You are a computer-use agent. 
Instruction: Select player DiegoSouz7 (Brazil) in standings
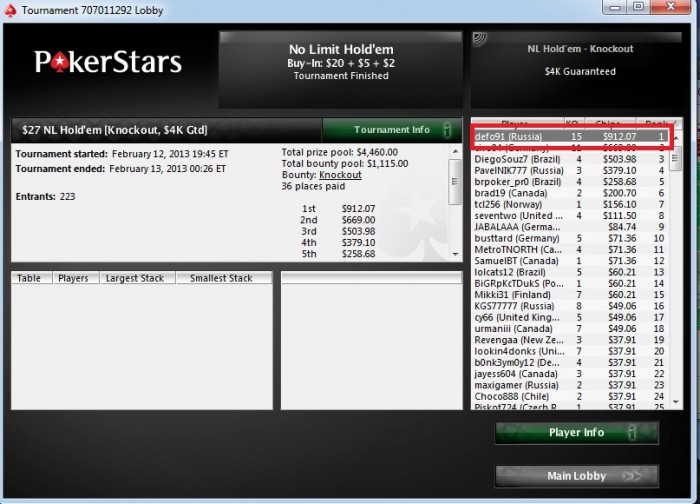(x=570, y=159)
